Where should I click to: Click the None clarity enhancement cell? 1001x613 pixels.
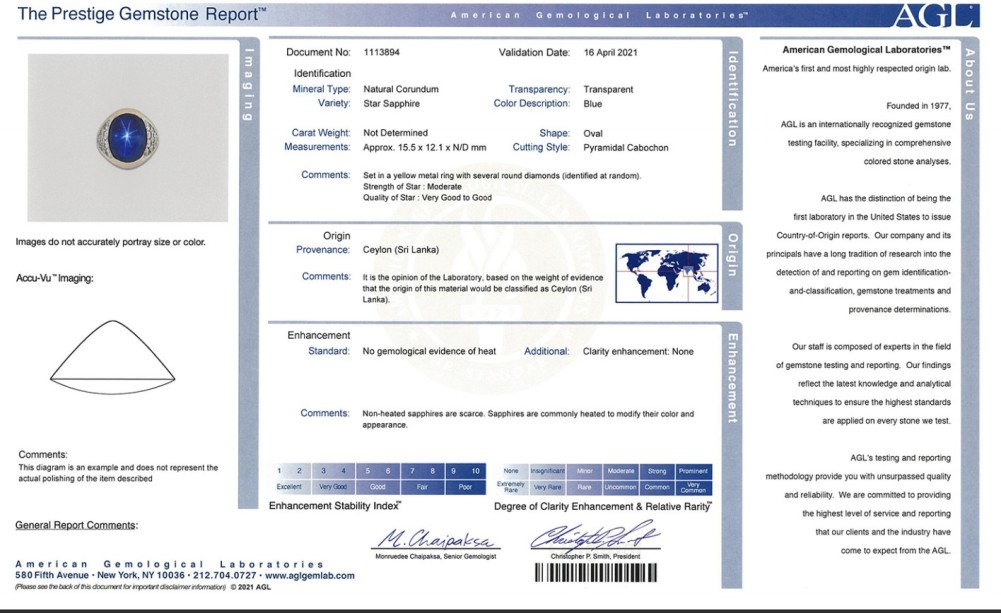pos(511,470)
